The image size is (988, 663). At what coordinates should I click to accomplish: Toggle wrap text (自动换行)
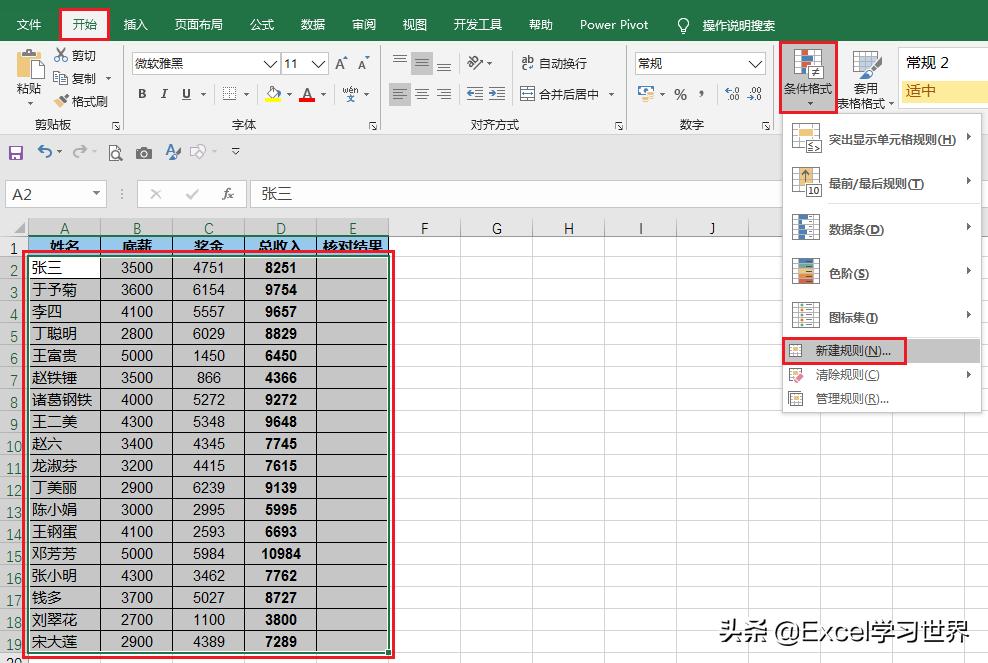point(553,63)
